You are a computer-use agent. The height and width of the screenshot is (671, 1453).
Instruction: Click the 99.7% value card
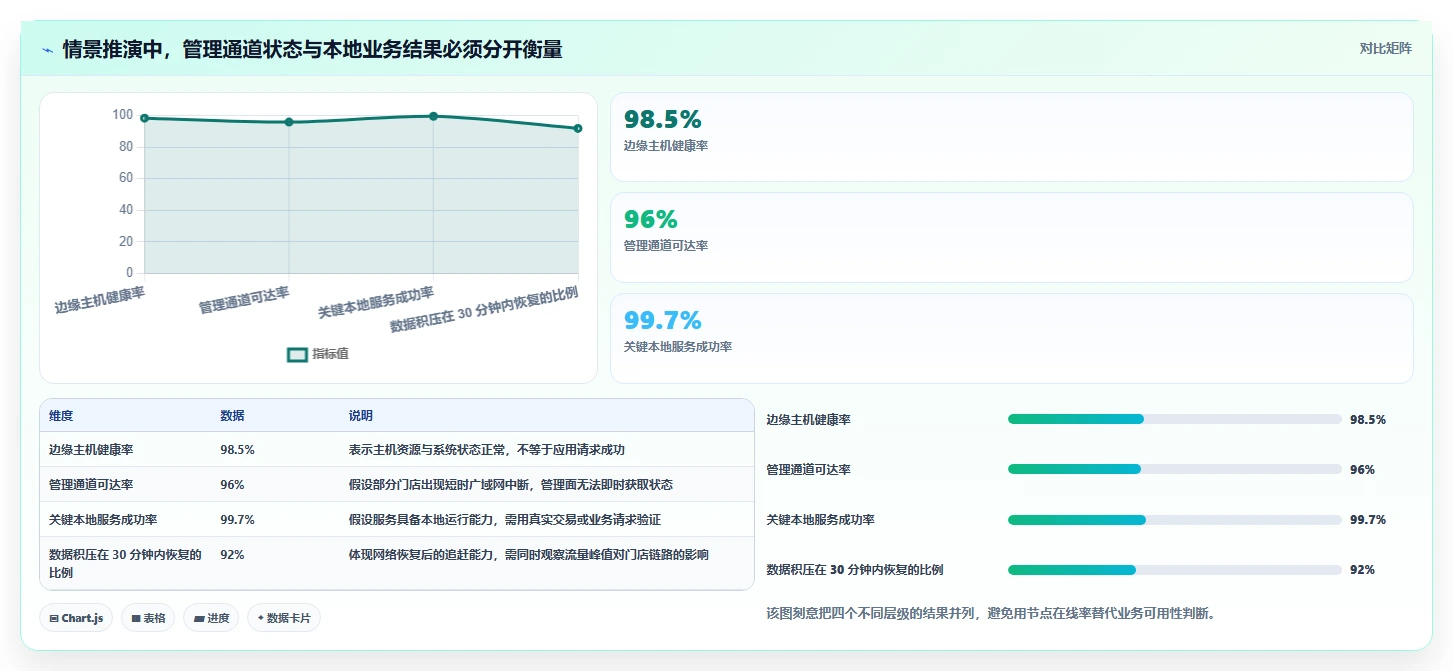coord(1011,338)
